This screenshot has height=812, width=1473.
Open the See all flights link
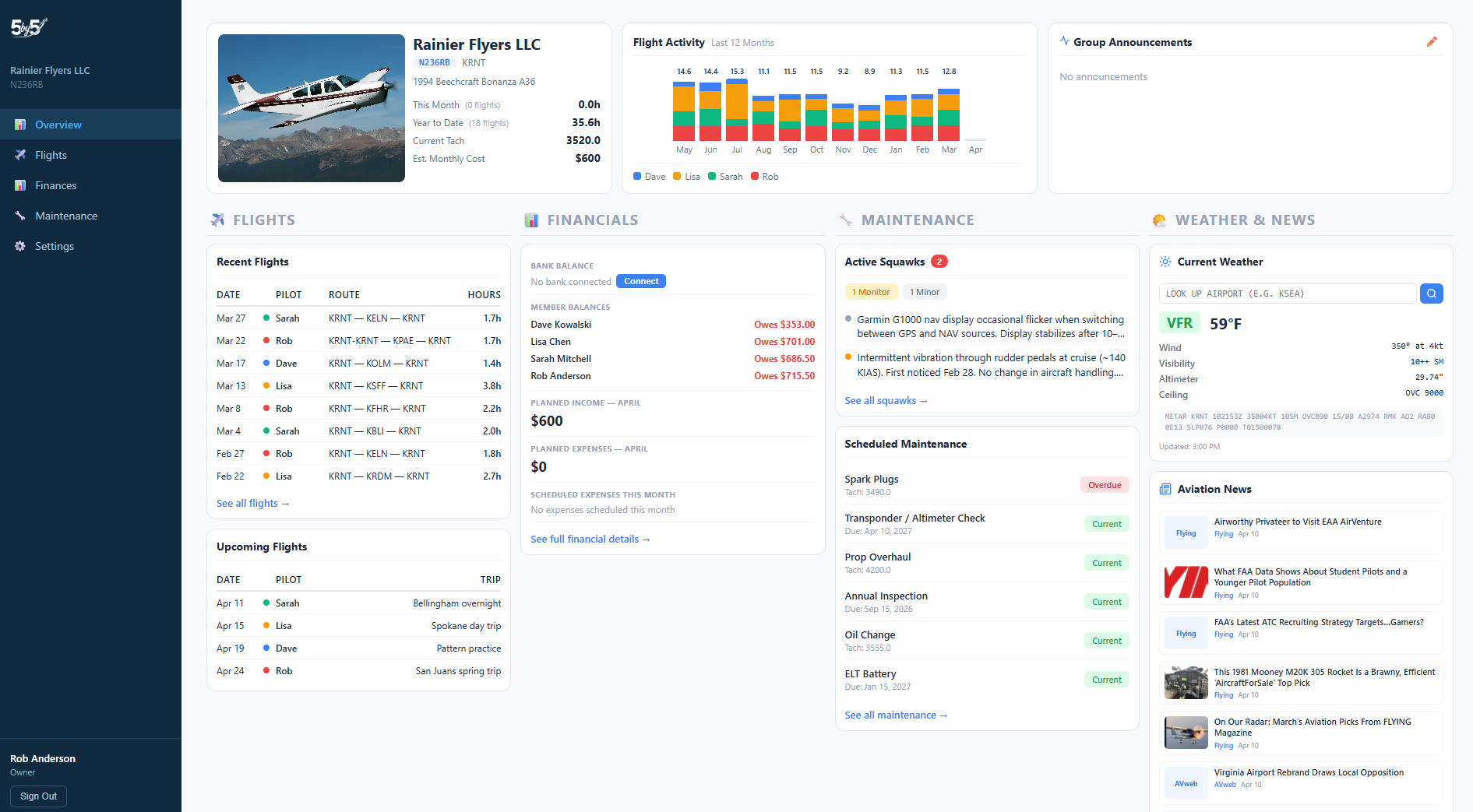(x=253, y=503)
